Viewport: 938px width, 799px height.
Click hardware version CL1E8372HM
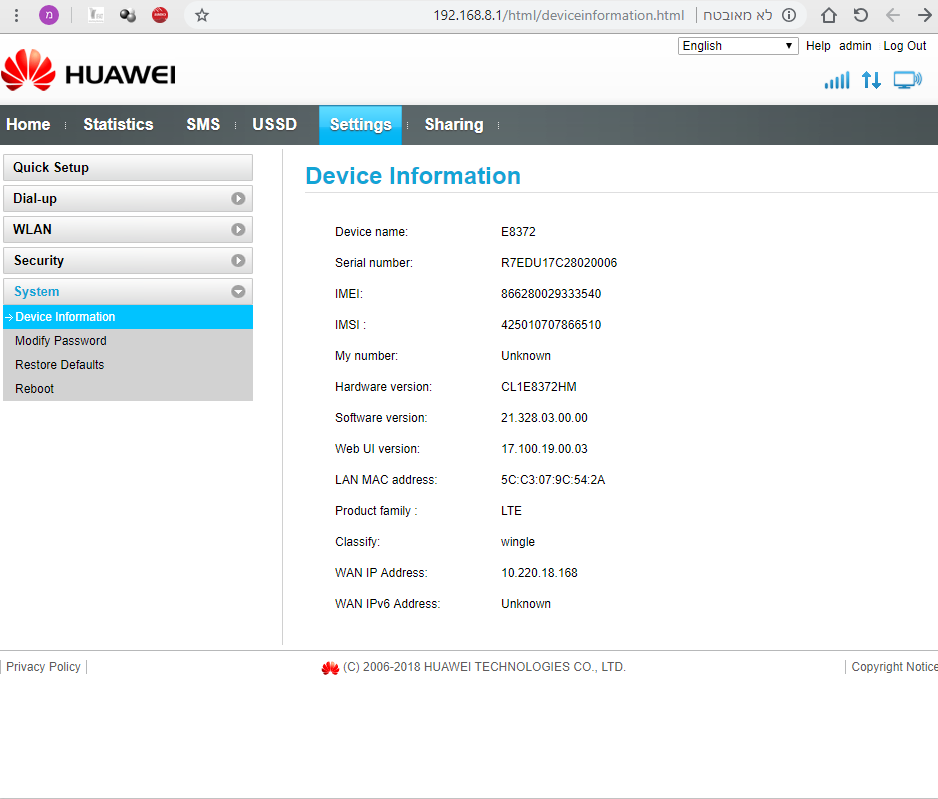coord(538,387)
